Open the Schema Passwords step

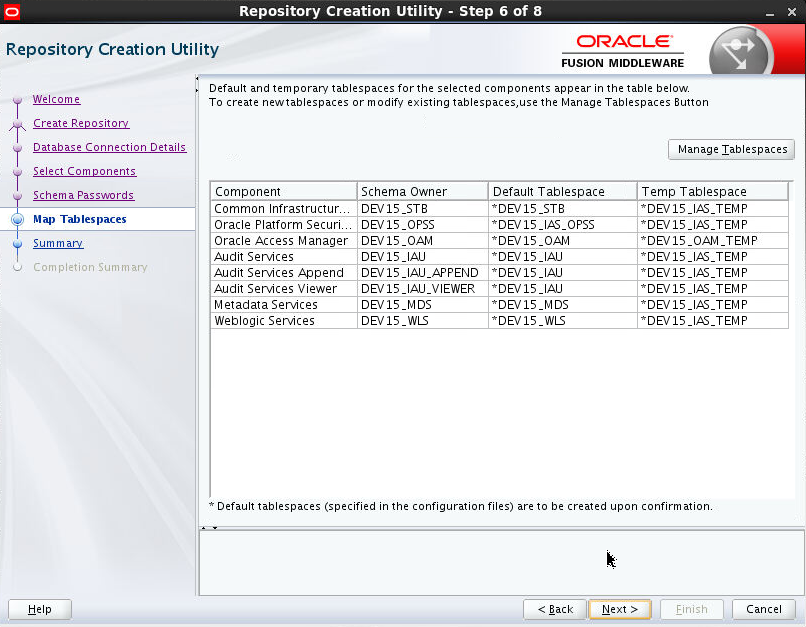click(x=84, y=195)
